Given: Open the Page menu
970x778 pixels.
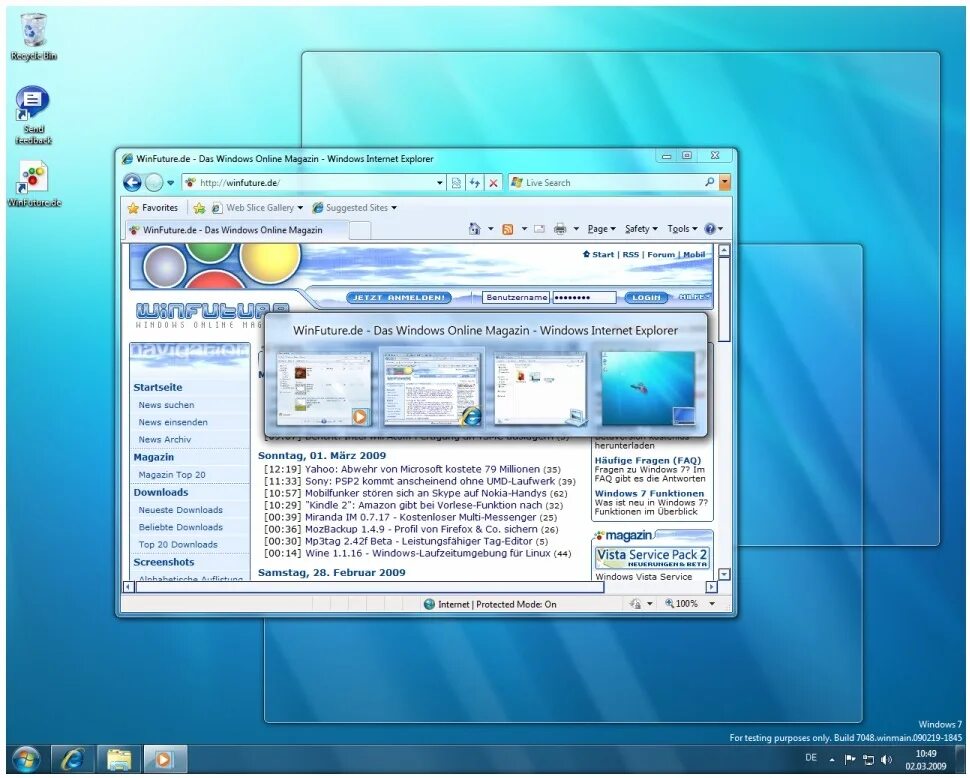Looking at the screenshot, I should (x=601, y=229).
